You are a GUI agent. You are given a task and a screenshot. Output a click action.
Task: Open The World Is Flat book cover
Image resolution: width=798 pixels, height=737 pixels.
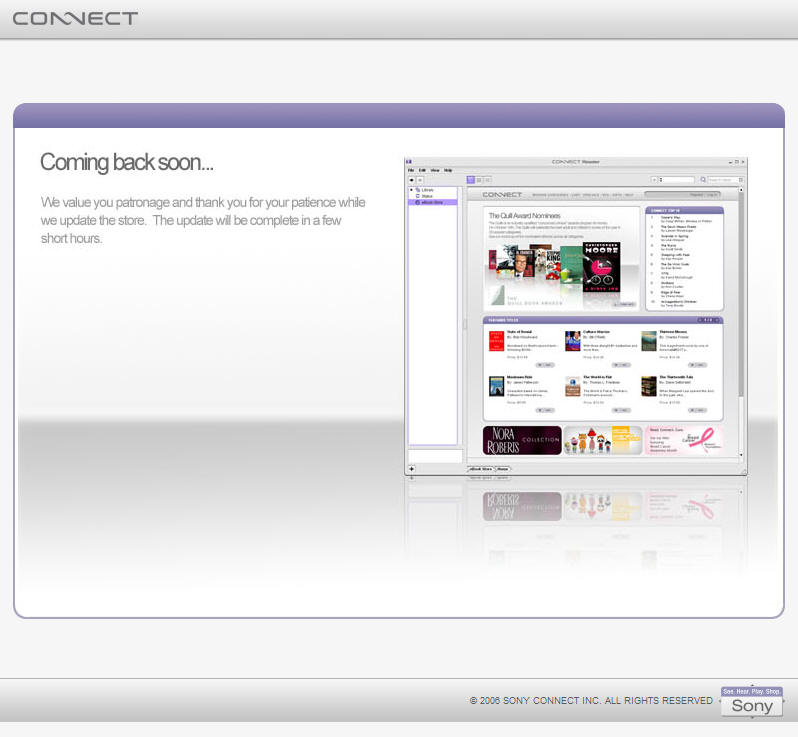573,386
